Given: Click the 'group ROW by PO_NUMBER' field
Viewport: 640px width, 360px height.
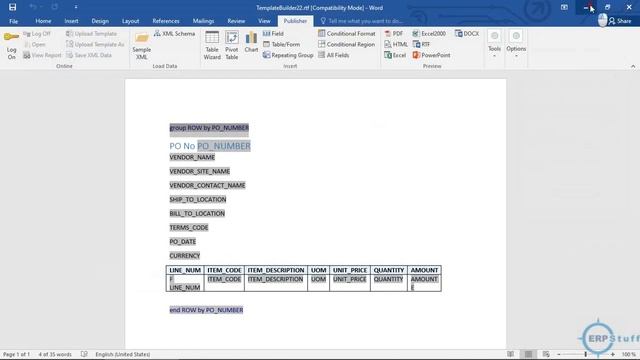Looking at the screenshot, I should point(209,128).
